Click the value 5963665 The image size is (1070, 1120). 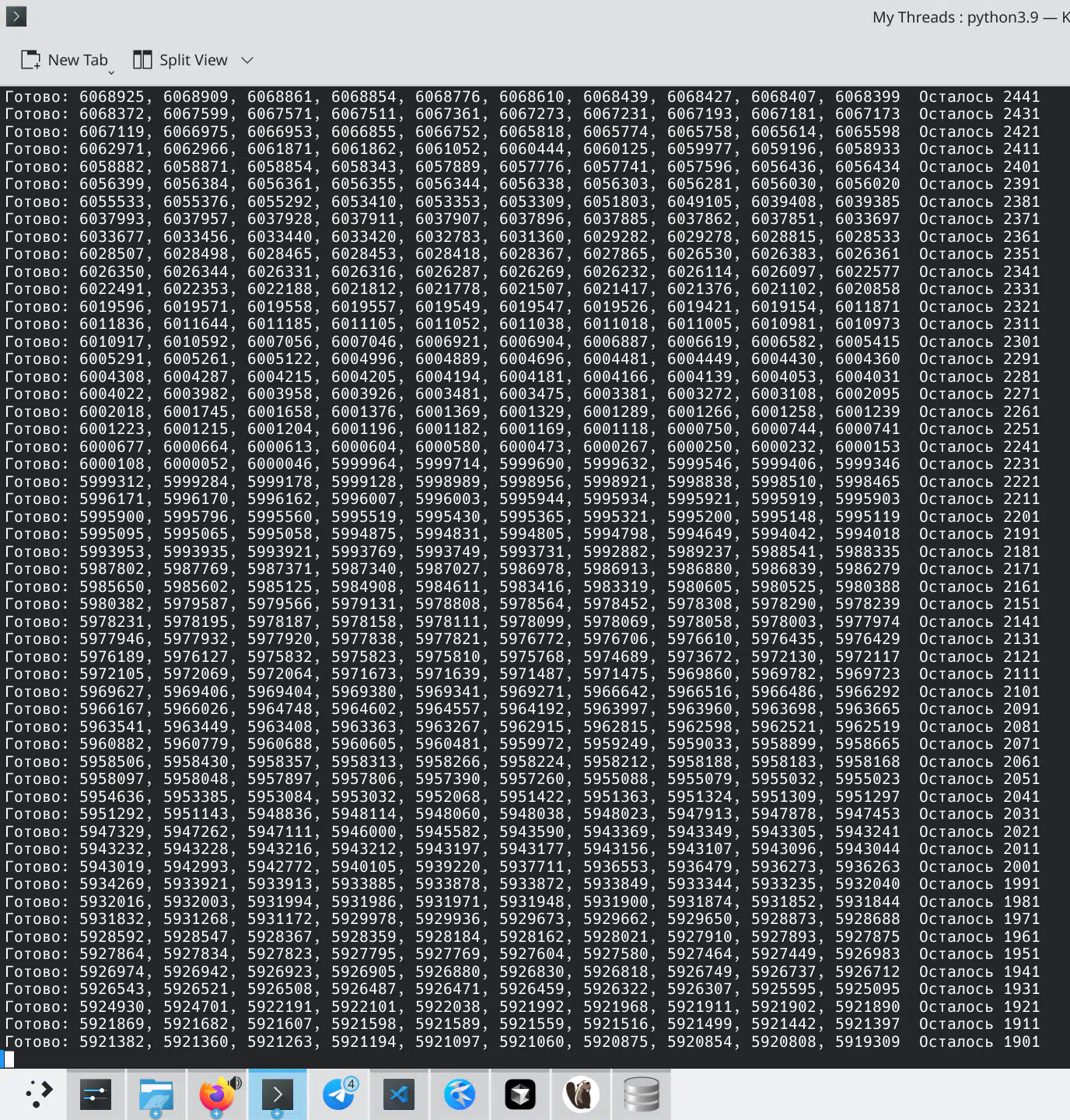(x=868, y=709)
